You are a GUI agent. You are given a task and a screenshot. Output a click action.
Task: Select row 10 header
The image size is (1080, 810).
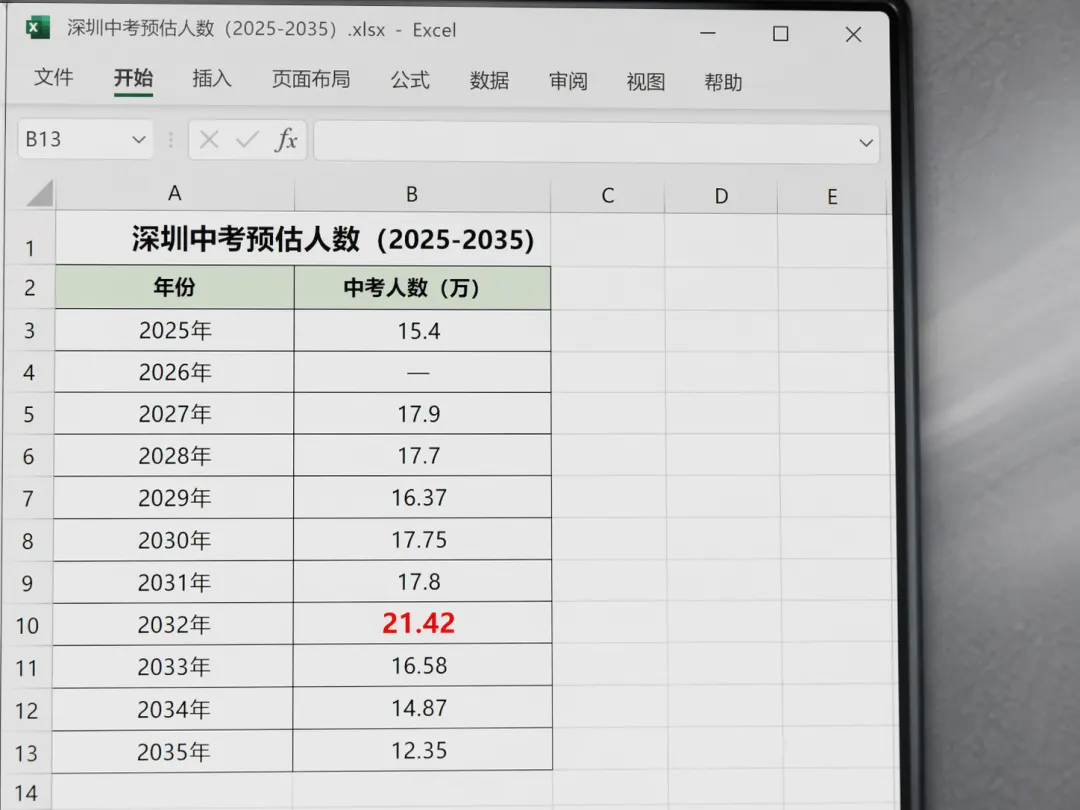point(27,625)
